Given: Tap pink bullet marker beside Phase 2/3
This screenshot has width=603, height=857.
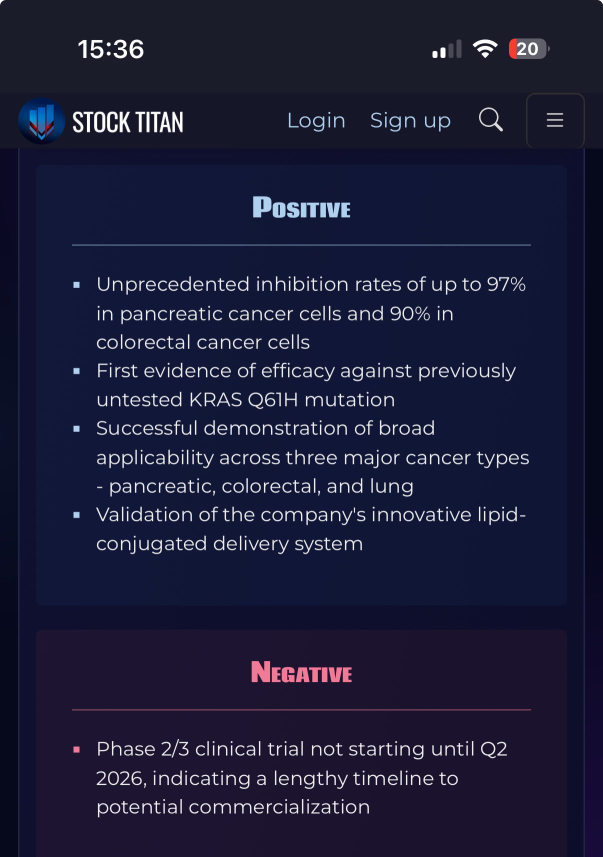Looking at the screenshot, I should click(77, 749).
